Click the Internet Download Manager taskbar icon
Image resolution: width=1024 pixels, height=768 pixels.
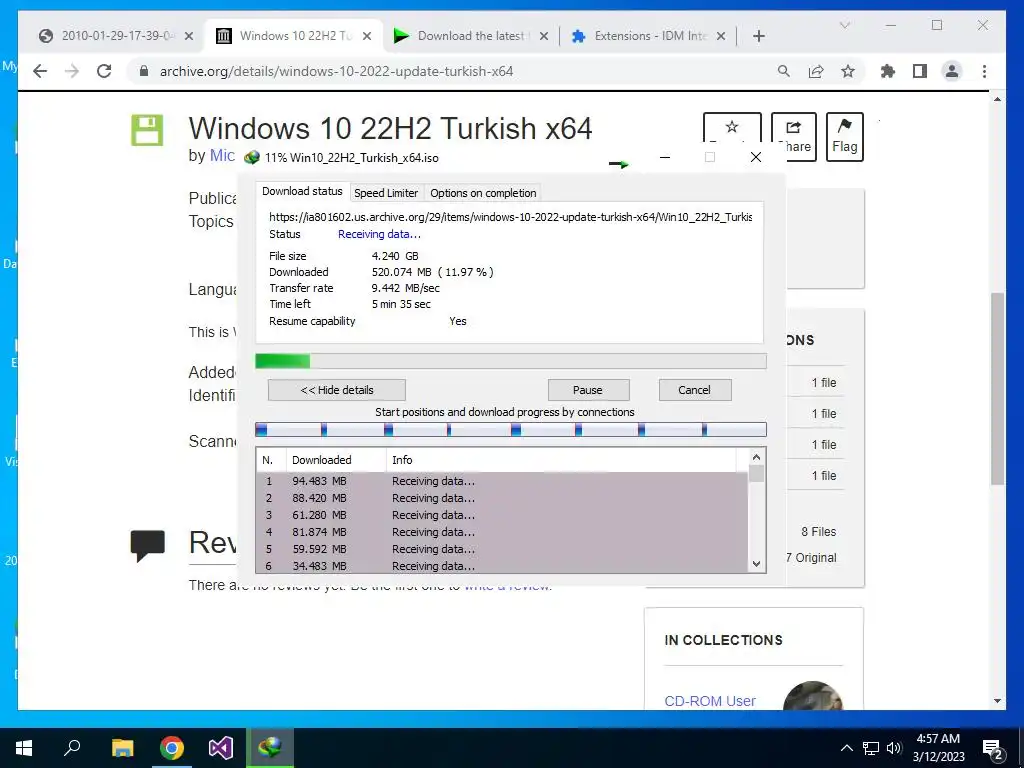(x=270, y=748)
